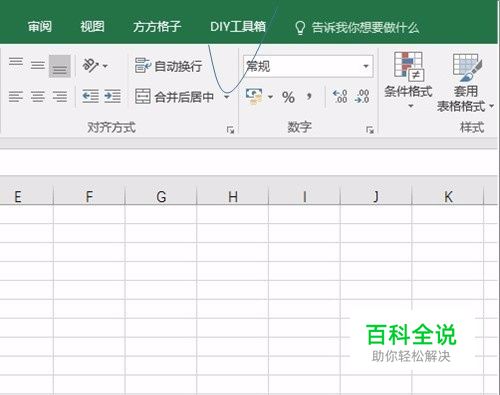Viewport: 500px width, 395px height.
Task: Open the 方方格子 tab
Action: tap(157, 27)
